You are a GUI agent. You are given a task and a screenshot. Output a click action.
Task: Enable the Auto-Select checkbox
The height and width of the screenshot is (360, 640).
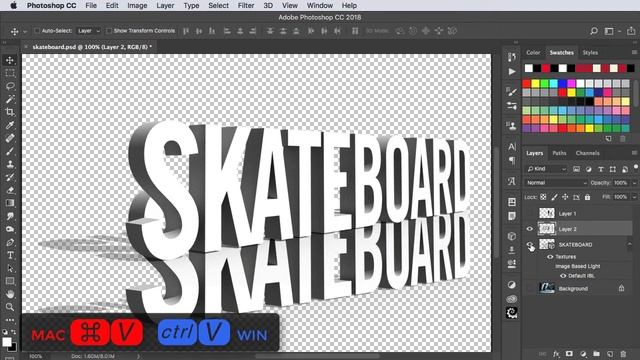[x=37, y=31]
